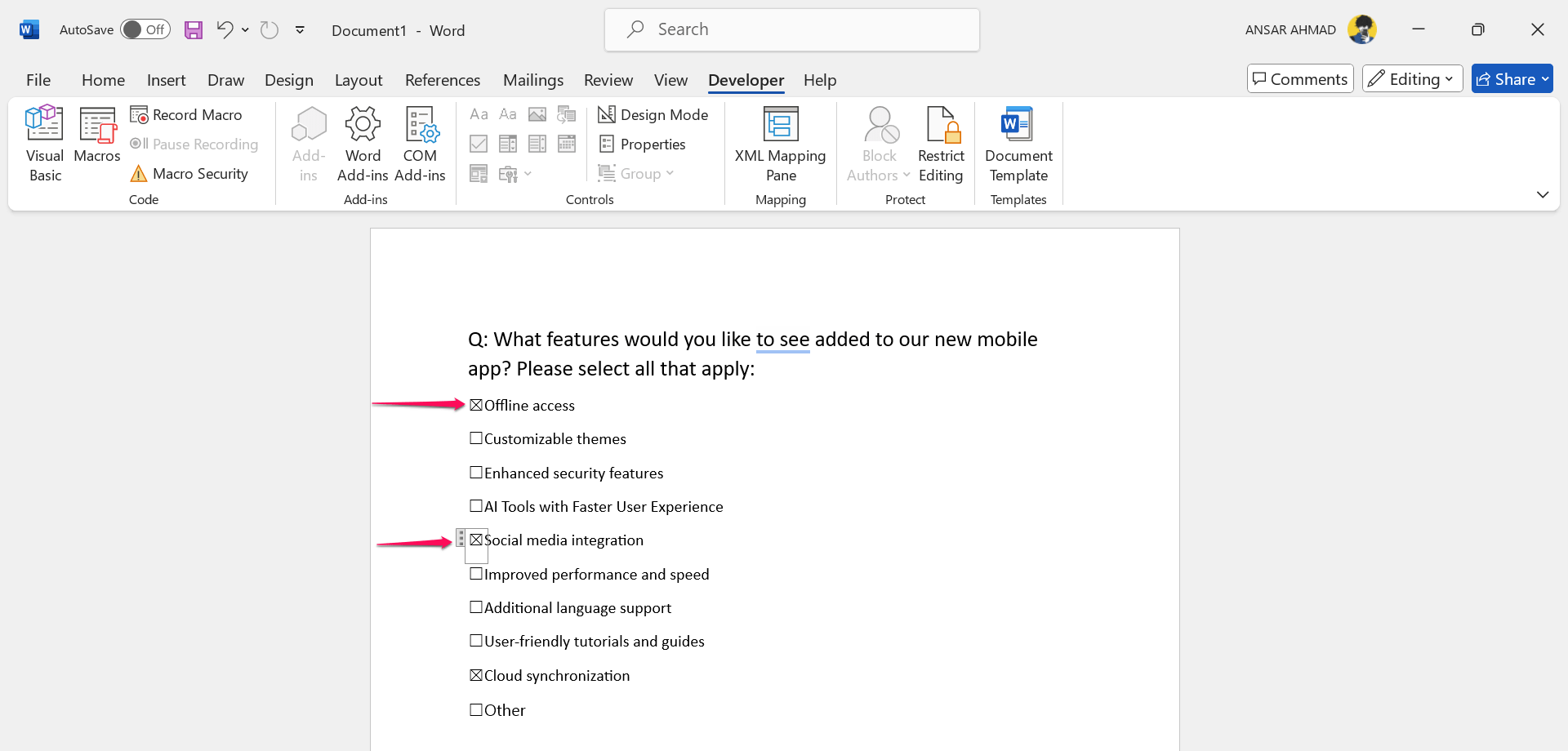Insert a Date Picker content control

click(x=567, y=144)
